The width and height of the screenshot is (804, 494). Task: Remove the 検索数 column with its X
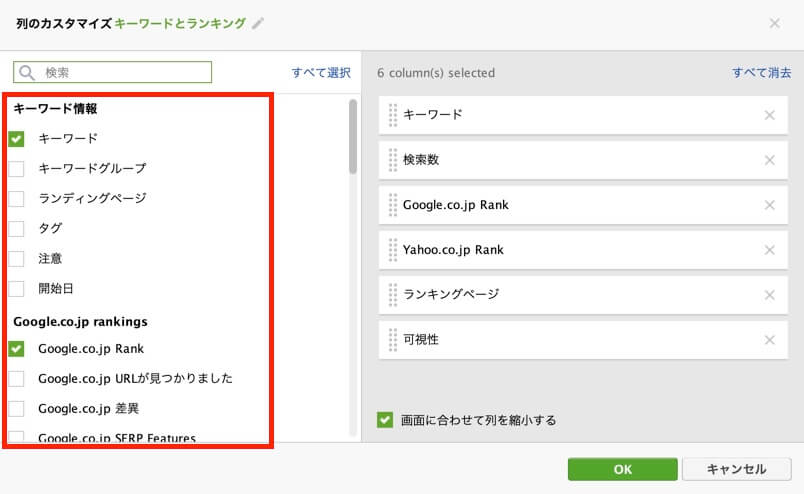769,160
